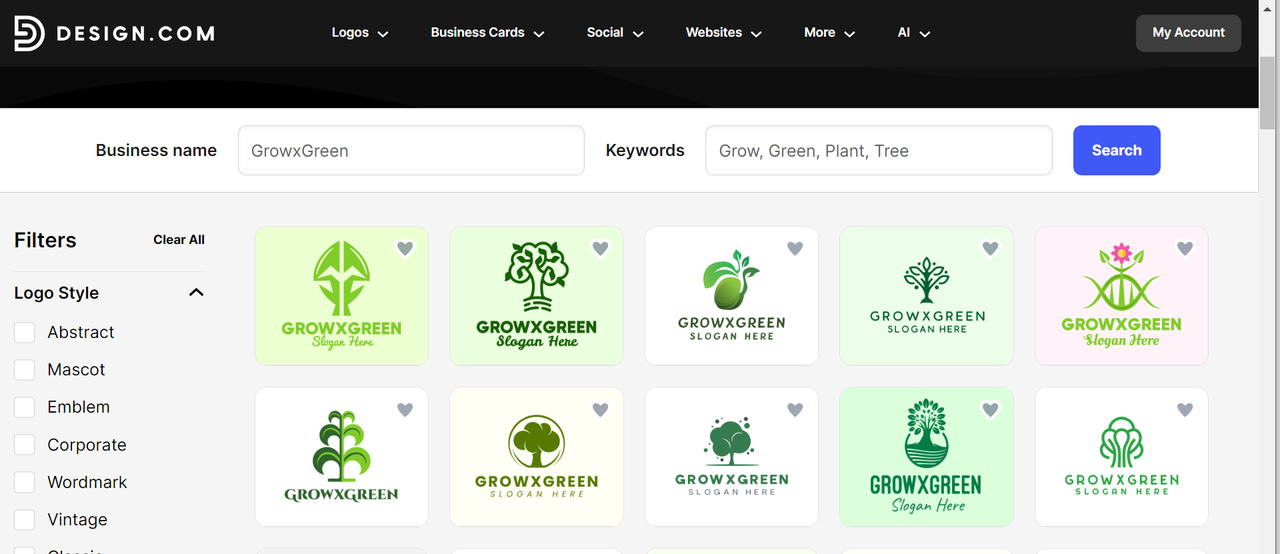Image resolution: width=1280 pixels, height=554 pixels.
Task: Open the More menu
Action: coord(830,33)
